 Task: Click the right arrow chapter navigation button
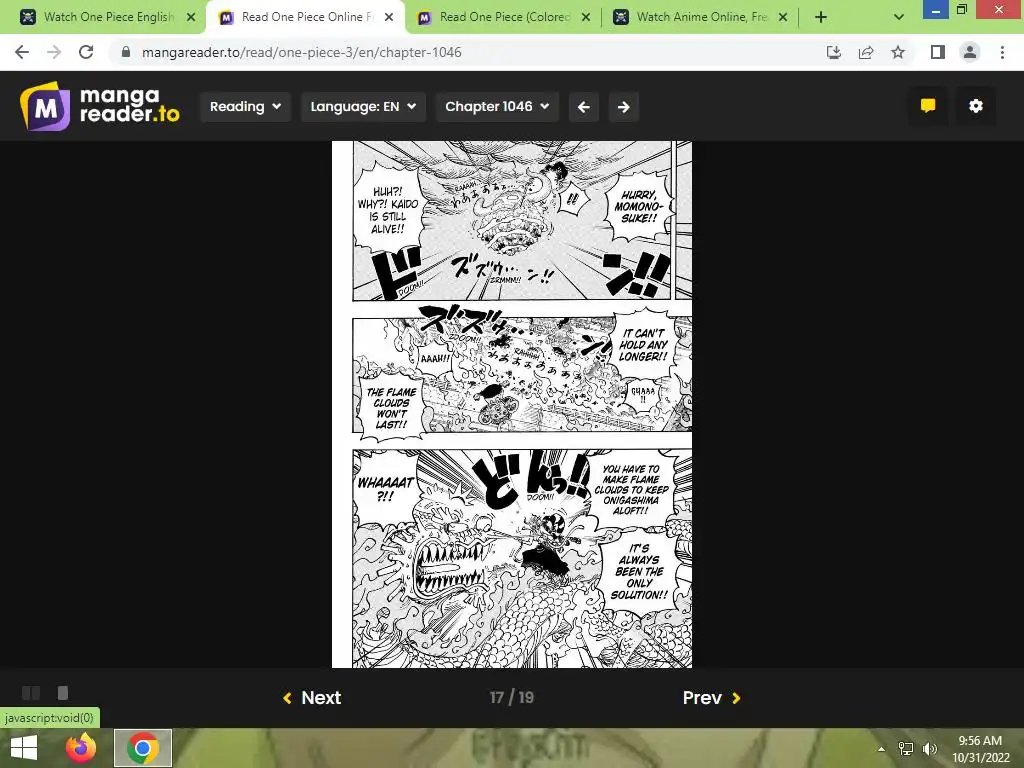tap(624, 106)
